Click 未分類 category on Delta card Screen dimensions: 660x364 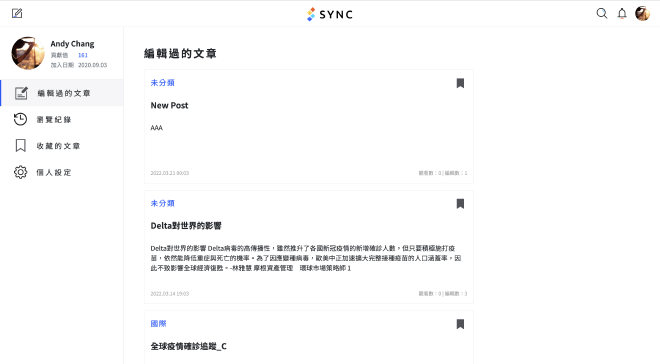point(162,203)
